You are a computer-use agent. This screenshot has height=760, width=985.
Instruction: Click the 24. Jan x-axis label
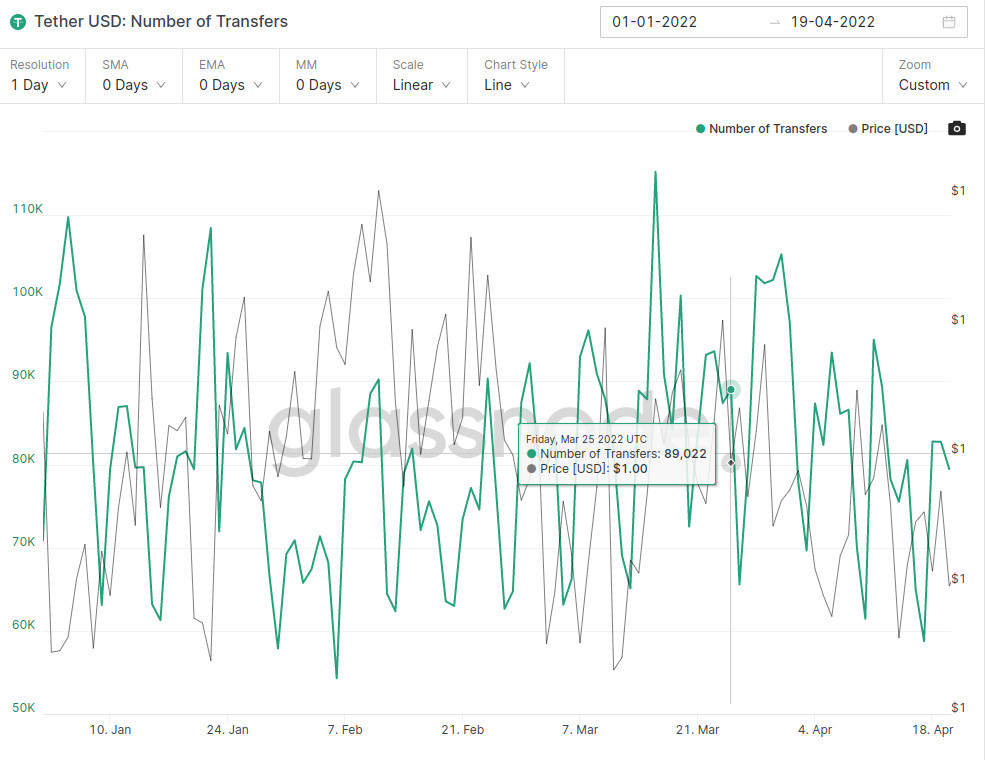[227, 730]
